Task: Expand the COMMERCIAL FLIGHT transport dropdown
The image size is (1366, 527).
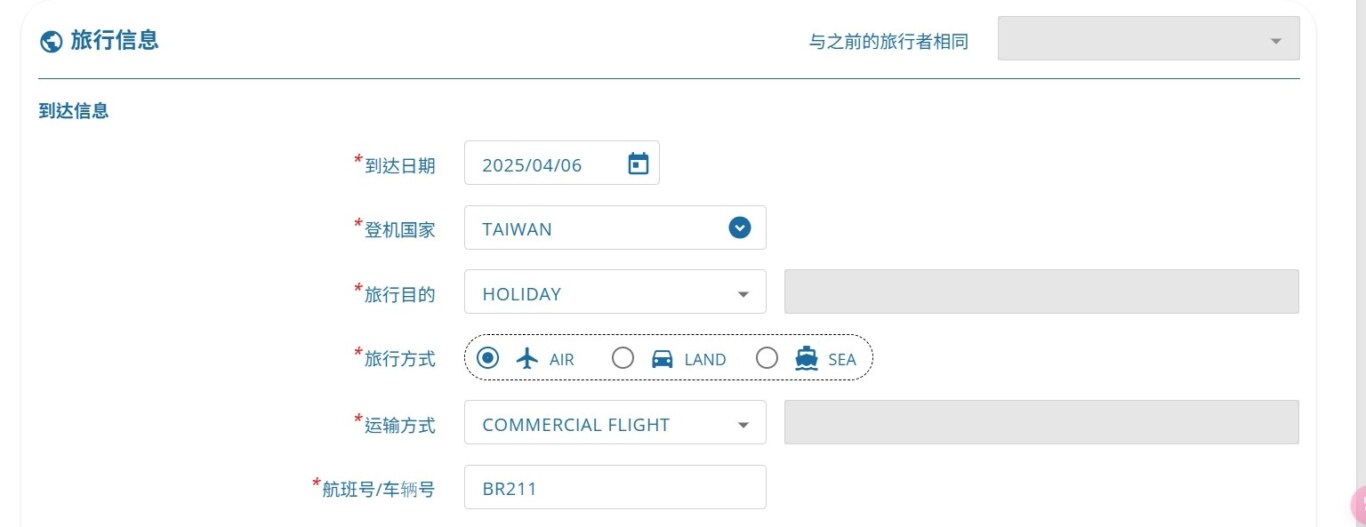Action: 615,422
